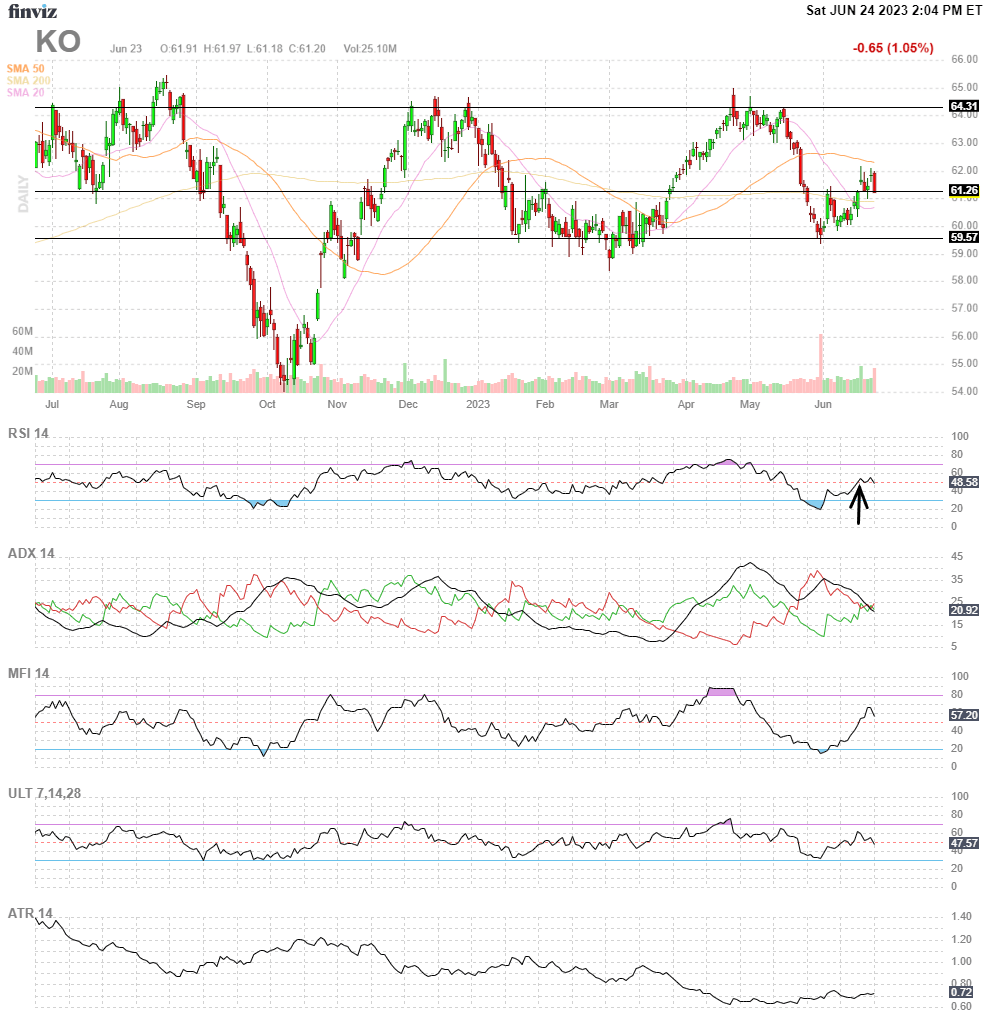Click the Vol:25.10M value
Image resolution: width=991 pixels, height=1022 pixels.
click(370, 48)
